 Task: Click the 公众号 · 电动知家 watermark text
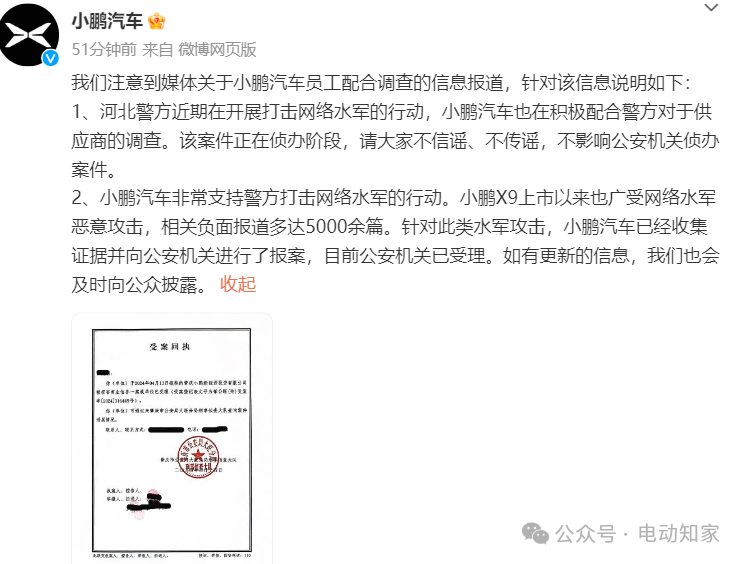point(637,533)
